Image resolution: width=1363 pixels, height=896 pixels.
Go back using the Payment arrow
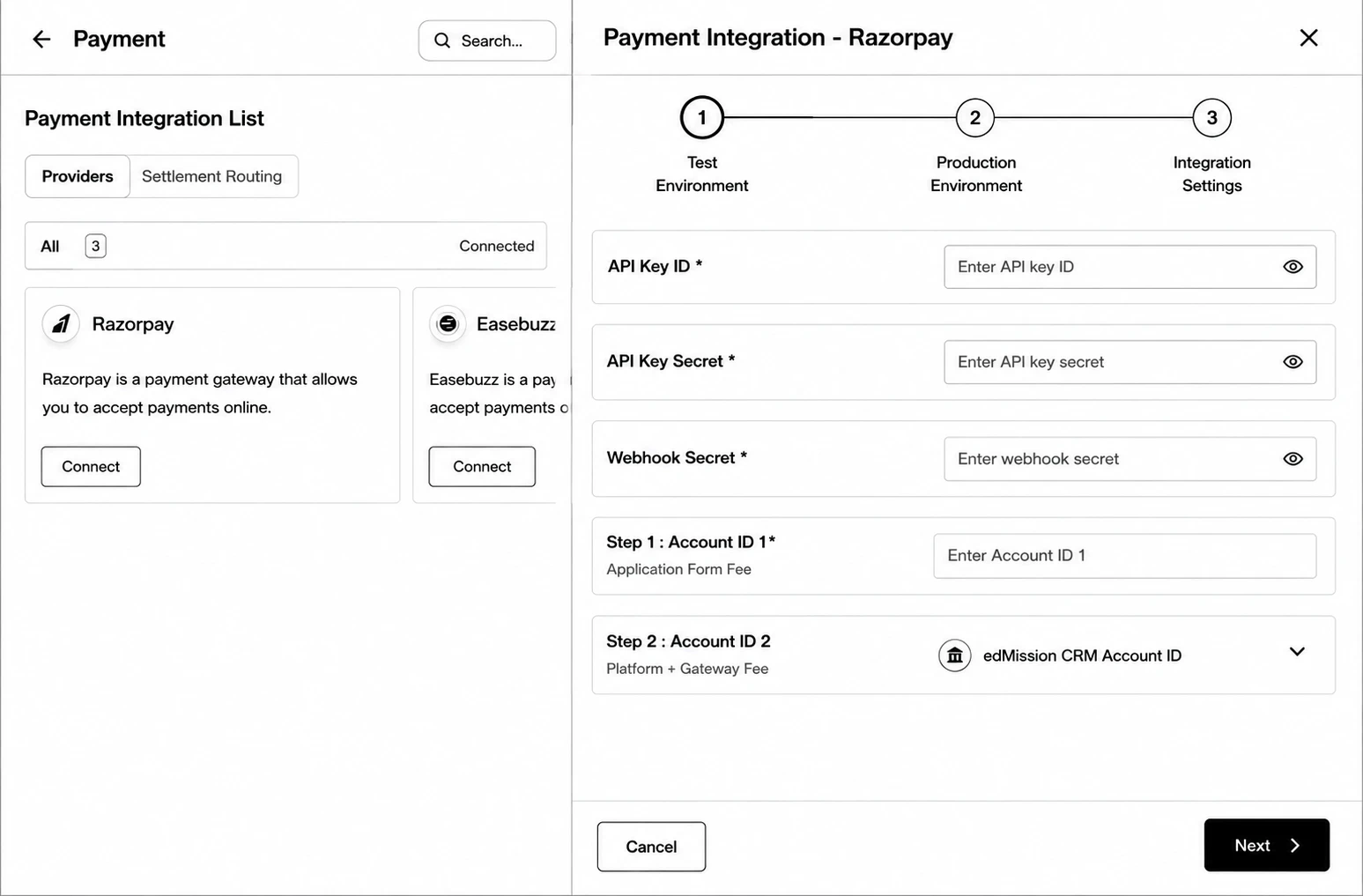point(41,39)
